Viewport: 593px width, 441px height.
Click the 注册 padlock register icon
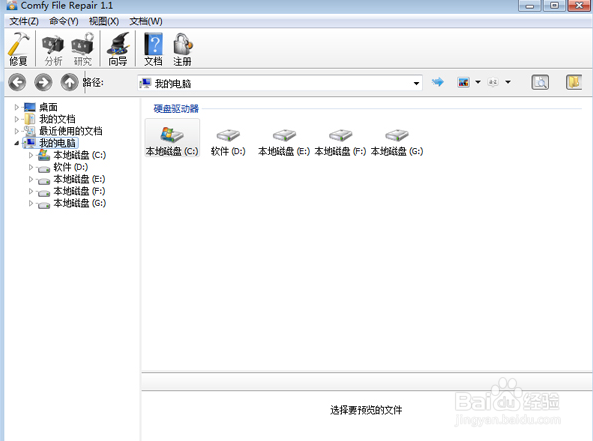tap(182, 49)
